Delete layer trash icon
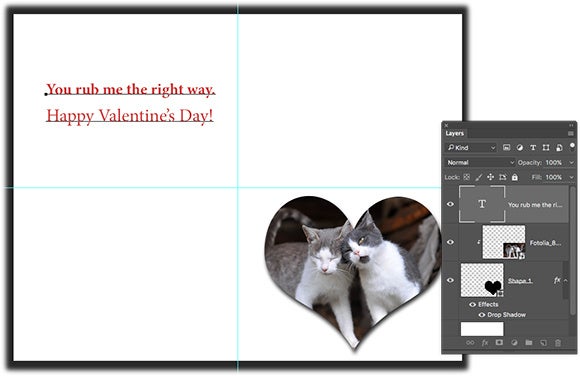This screenshot has width=580, height=376. point(558,343)
